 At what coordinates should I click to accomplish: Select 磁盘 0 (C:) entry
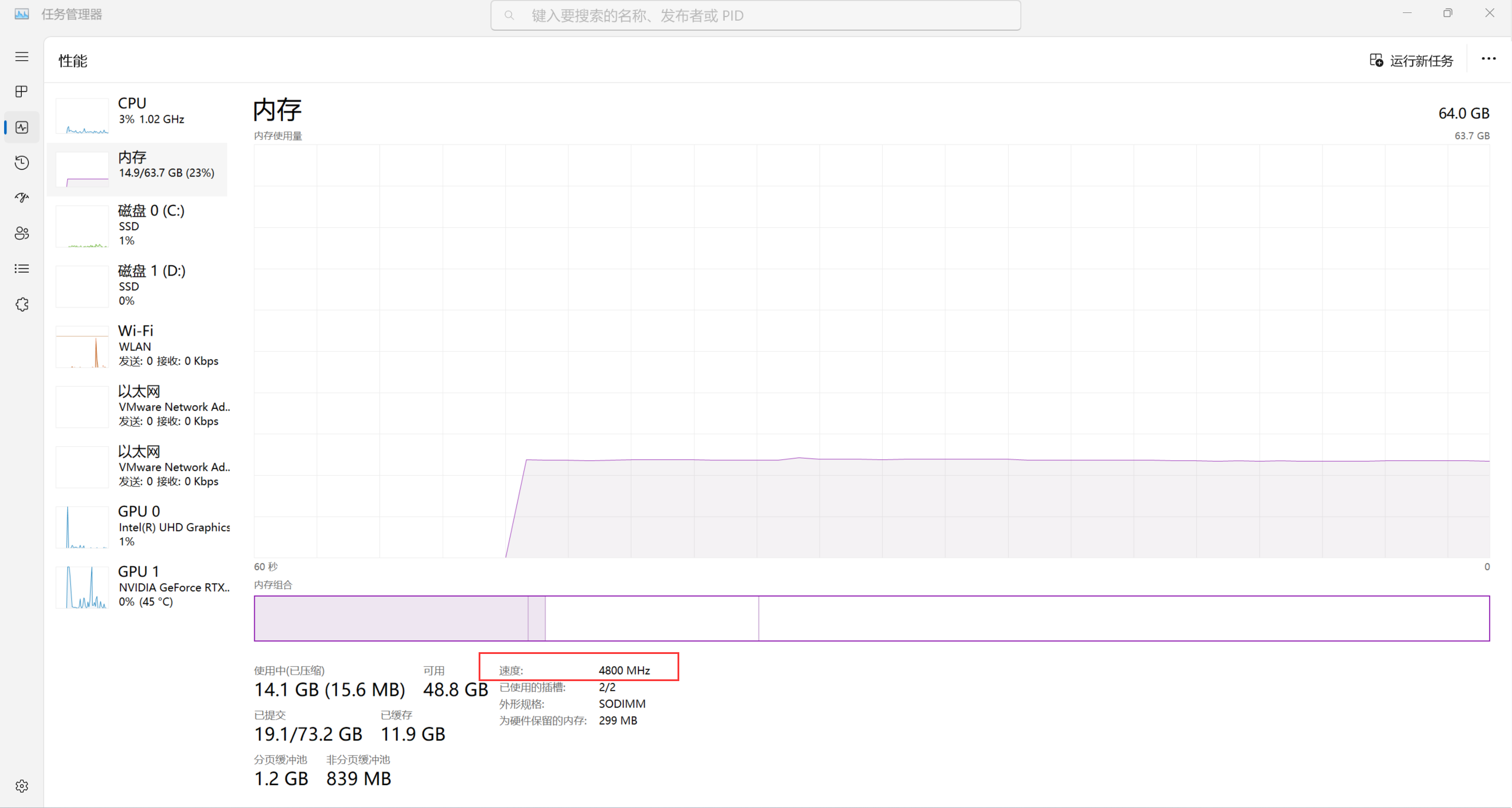[x=137, y=225]
